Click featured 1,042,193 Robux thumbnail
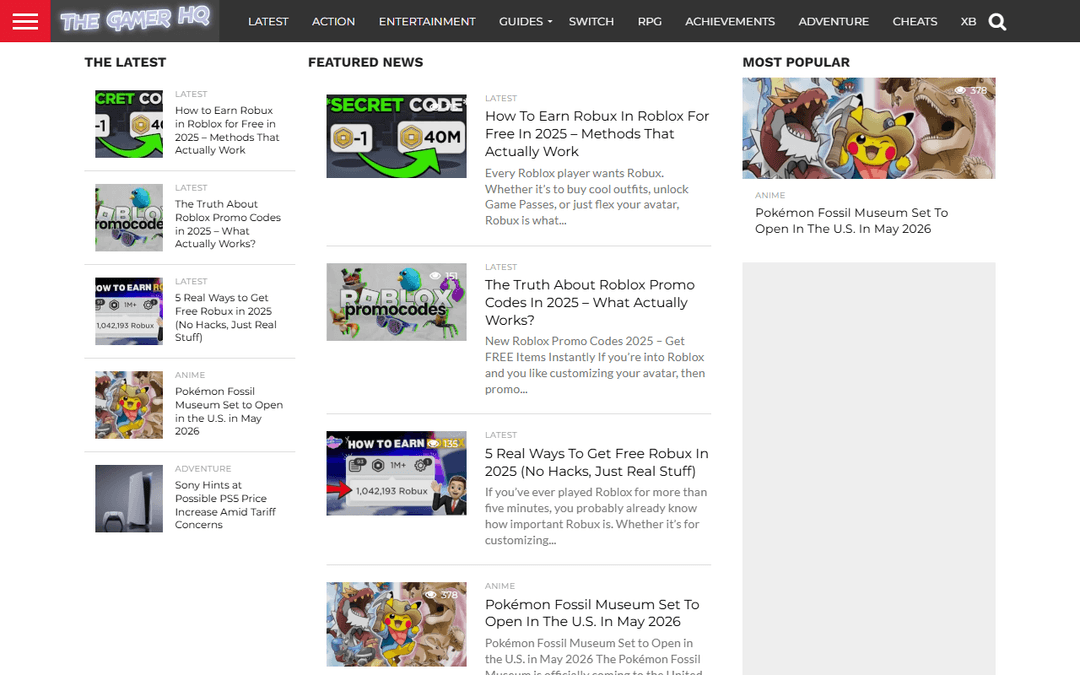Image resolution: width=1080 pixels, height=675 pixels. click(396, 473)
